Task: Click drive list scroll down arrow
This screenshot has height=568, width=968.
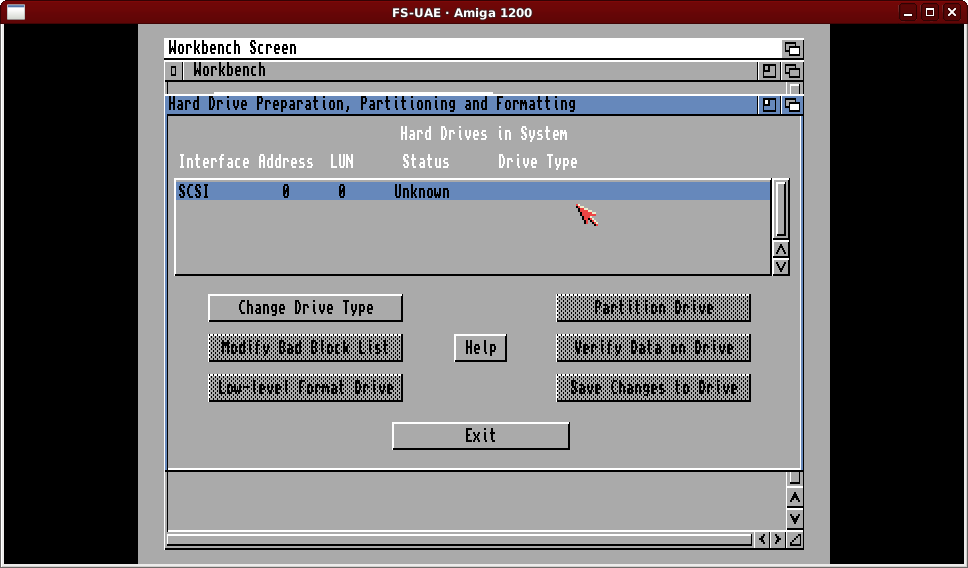Action: click(x=780, y=267)
